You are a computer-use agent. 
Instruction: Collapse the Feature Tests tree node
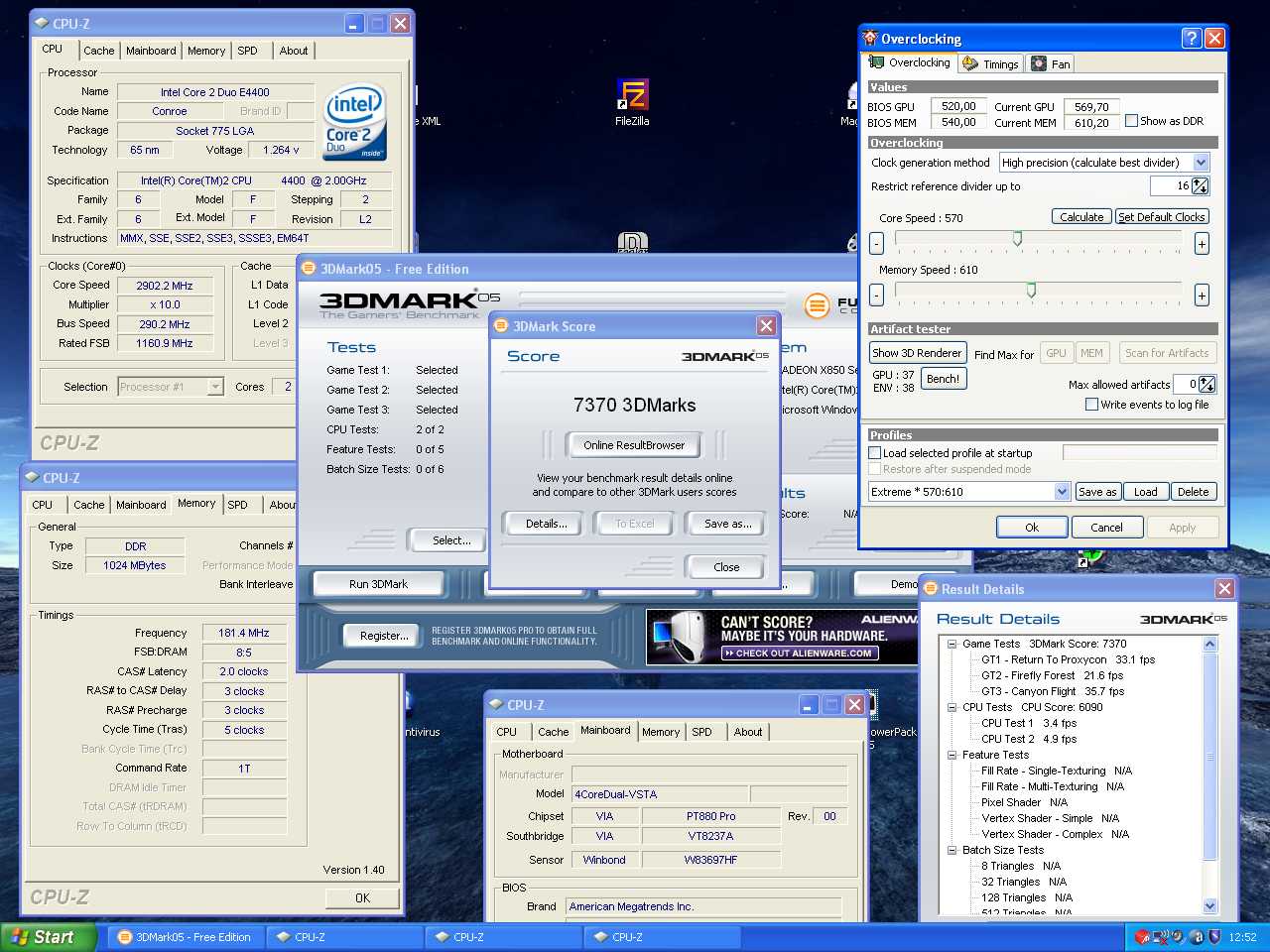pyautogui.click(x=952, y=755)
